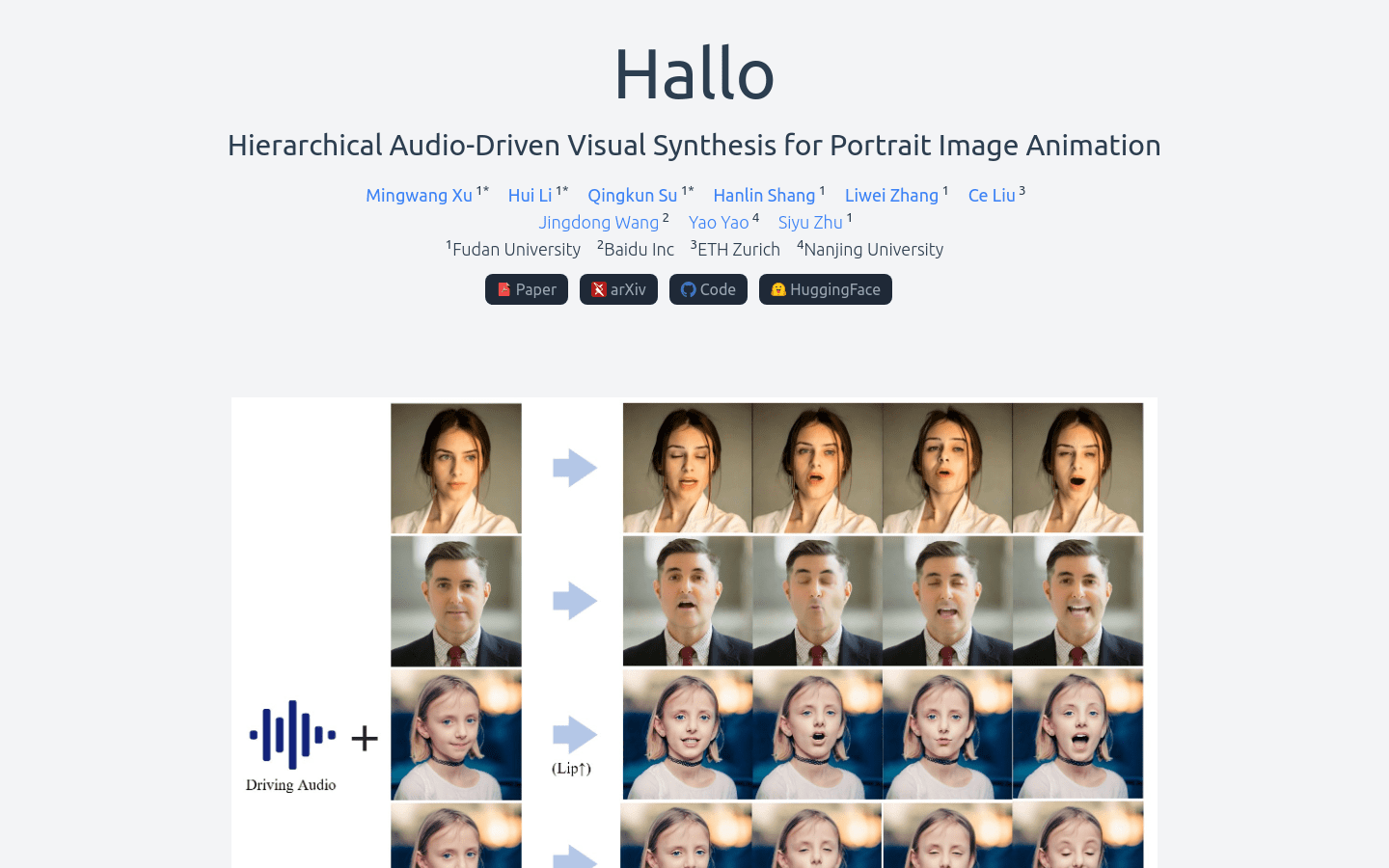This screenshot has width=1389, height=868.
Task: Click the Hallo page title
Action: click(x=694, y=73)
